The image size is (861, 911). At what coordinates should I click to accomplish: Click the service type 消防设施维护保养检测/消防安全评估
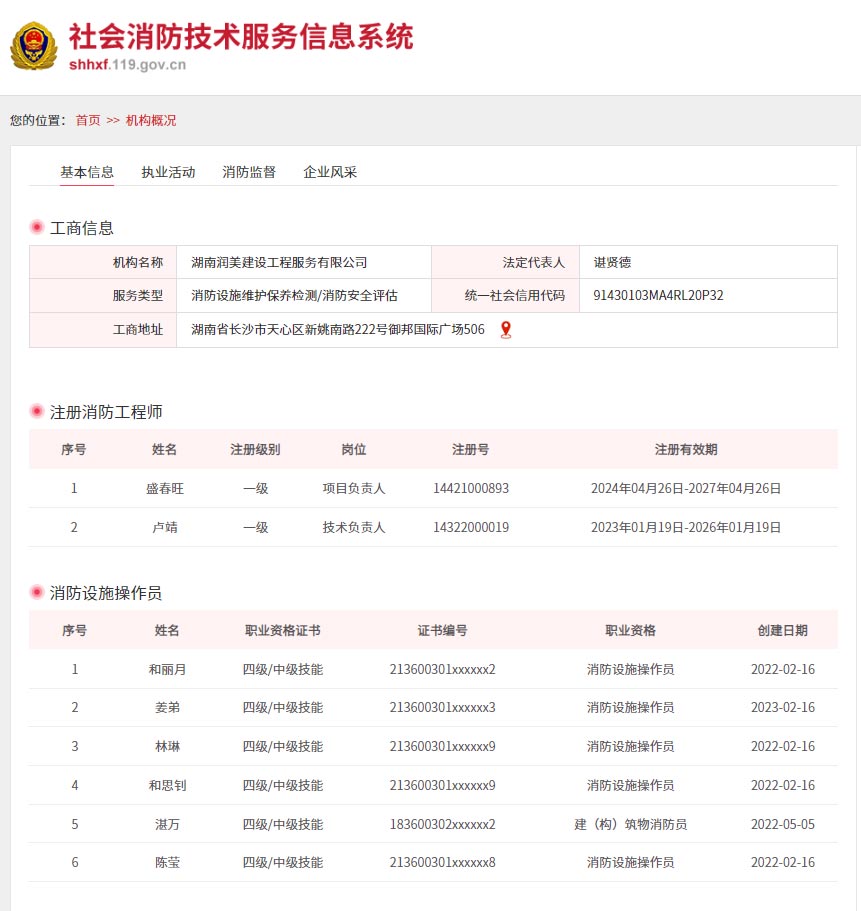(x=295, y=296)
